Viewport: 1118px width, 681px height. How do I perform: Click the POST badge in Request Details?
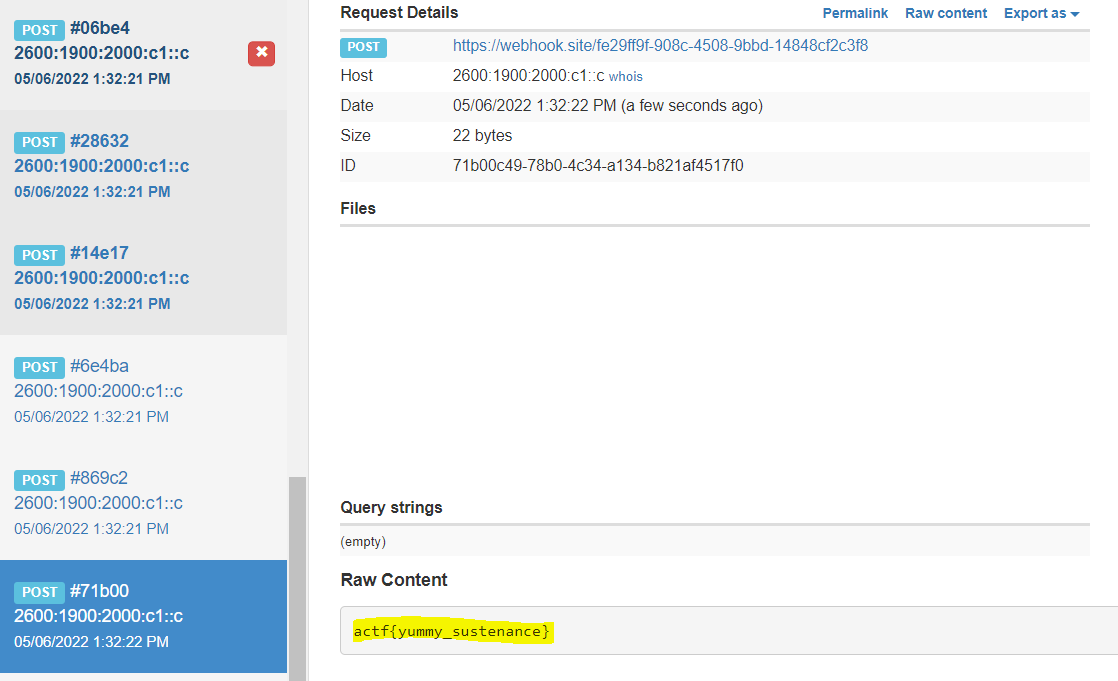363,47
